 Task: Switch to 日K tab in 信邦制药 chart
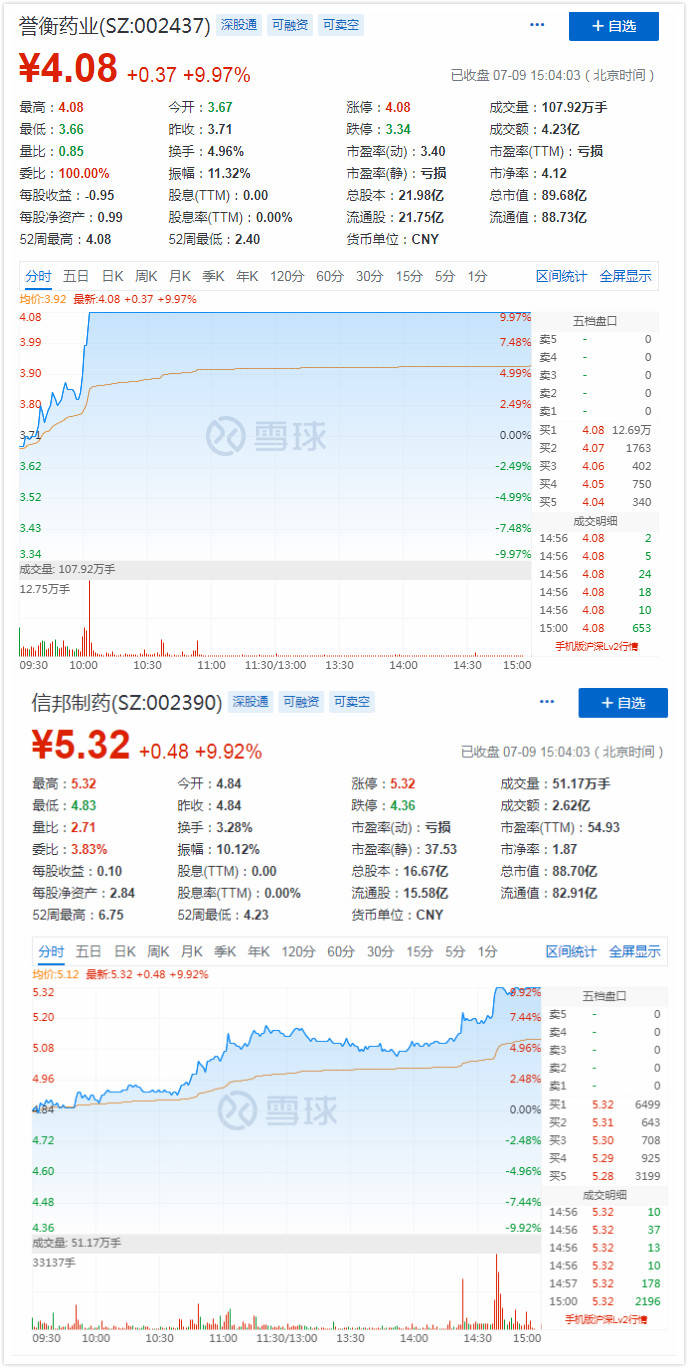(x=124, y=951)
